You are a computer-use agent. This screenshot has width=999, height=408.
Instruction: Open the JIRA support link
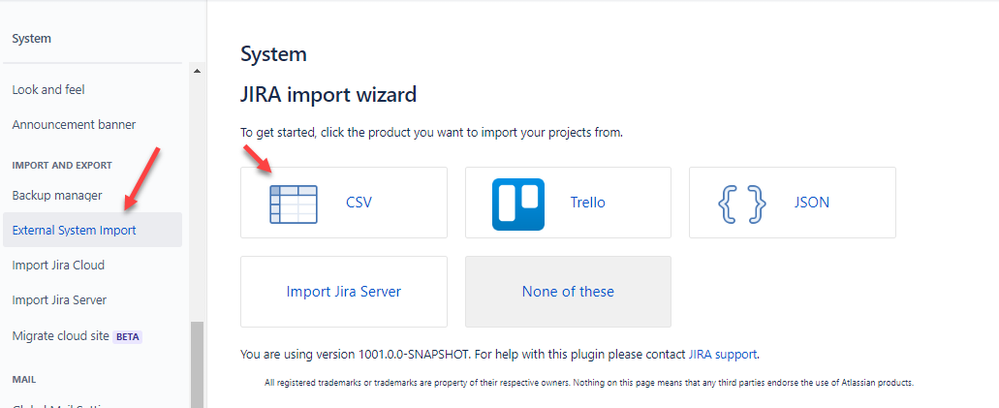722,354
